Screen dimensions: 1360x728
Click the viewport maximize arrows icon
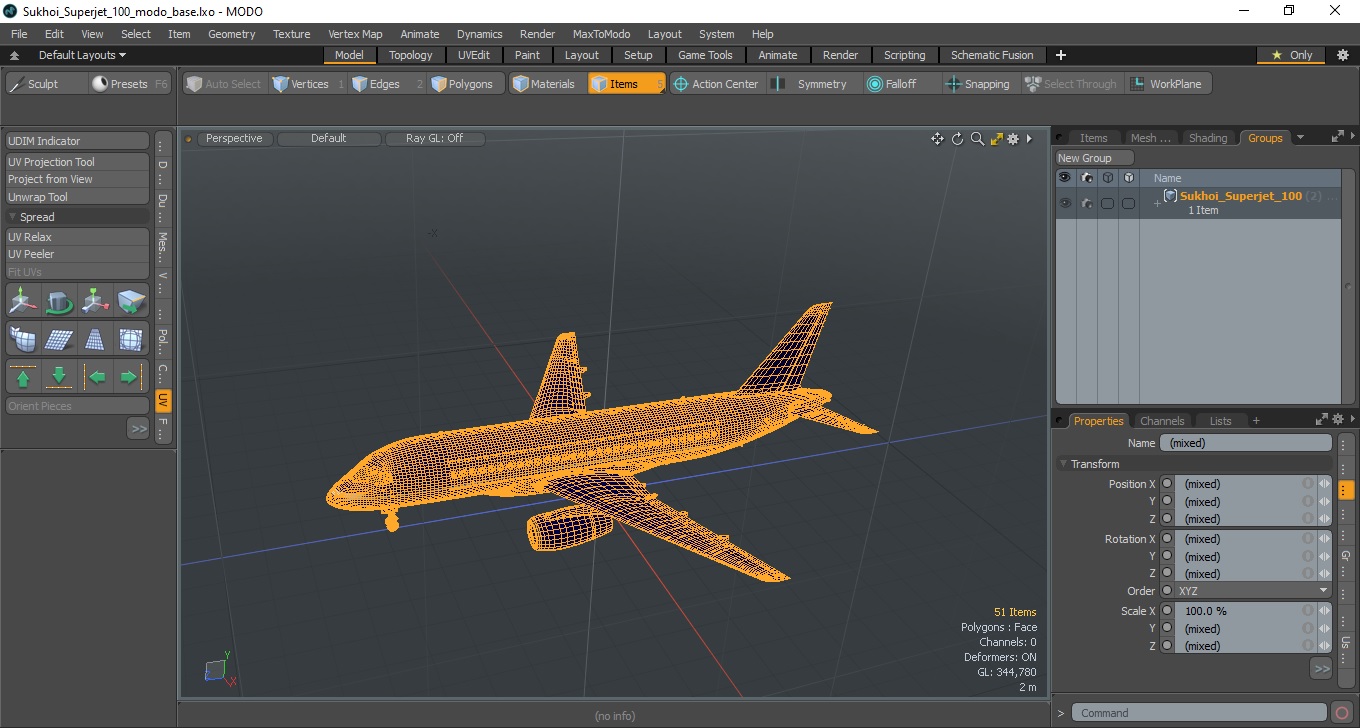(x=996, y=139)
